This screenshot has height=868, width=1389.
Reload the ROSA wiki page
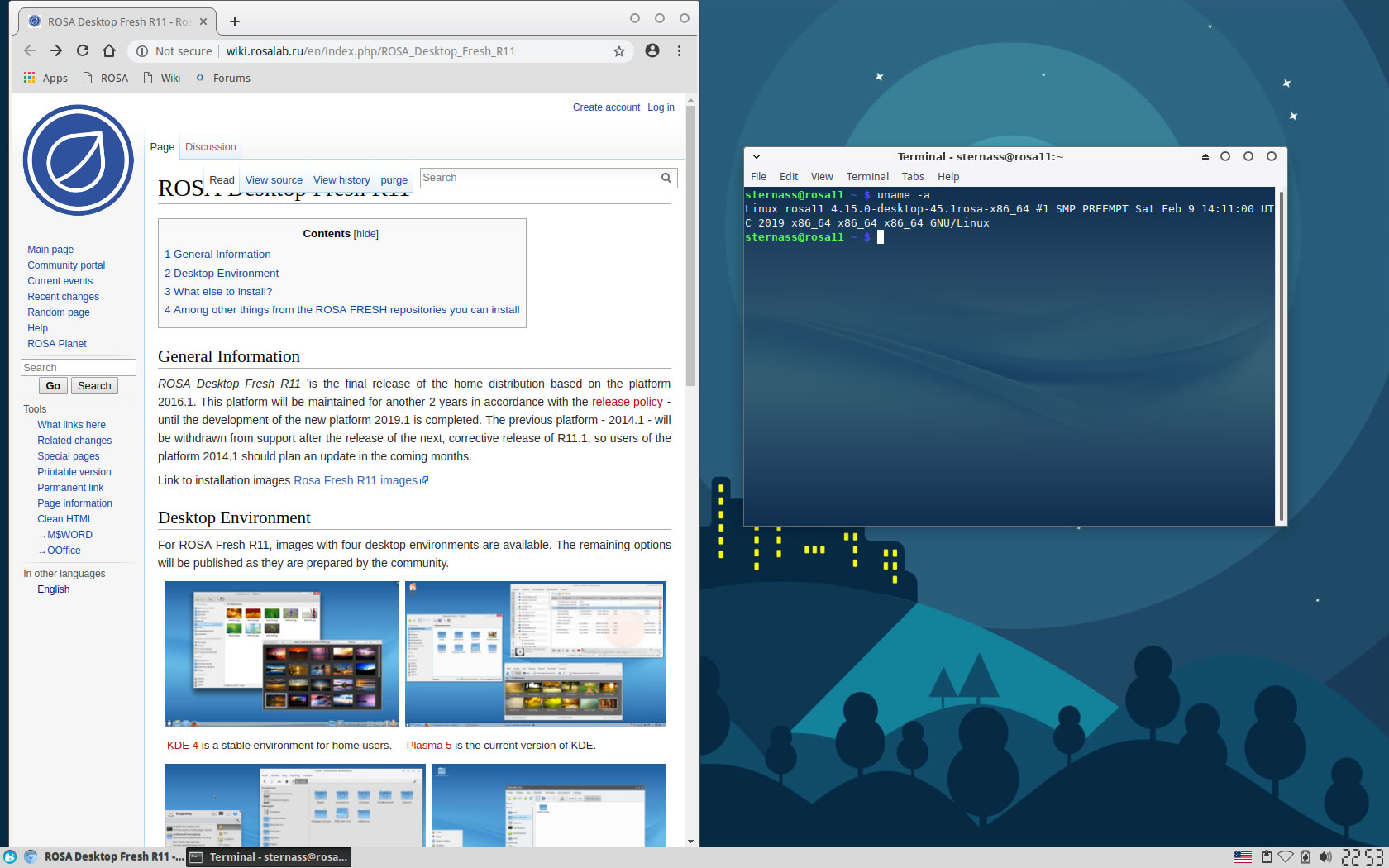click(83, 51)
